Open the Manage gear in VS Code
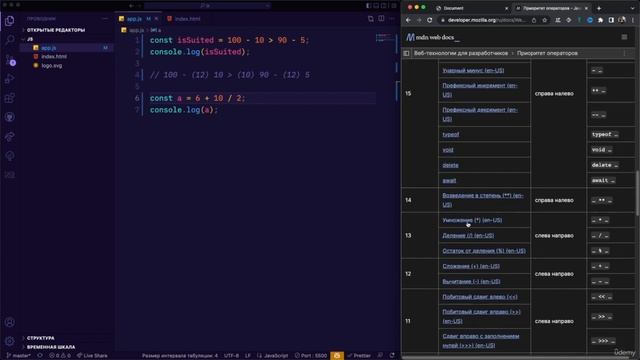This screenshot has width=640, height=360. click(9, 341)
